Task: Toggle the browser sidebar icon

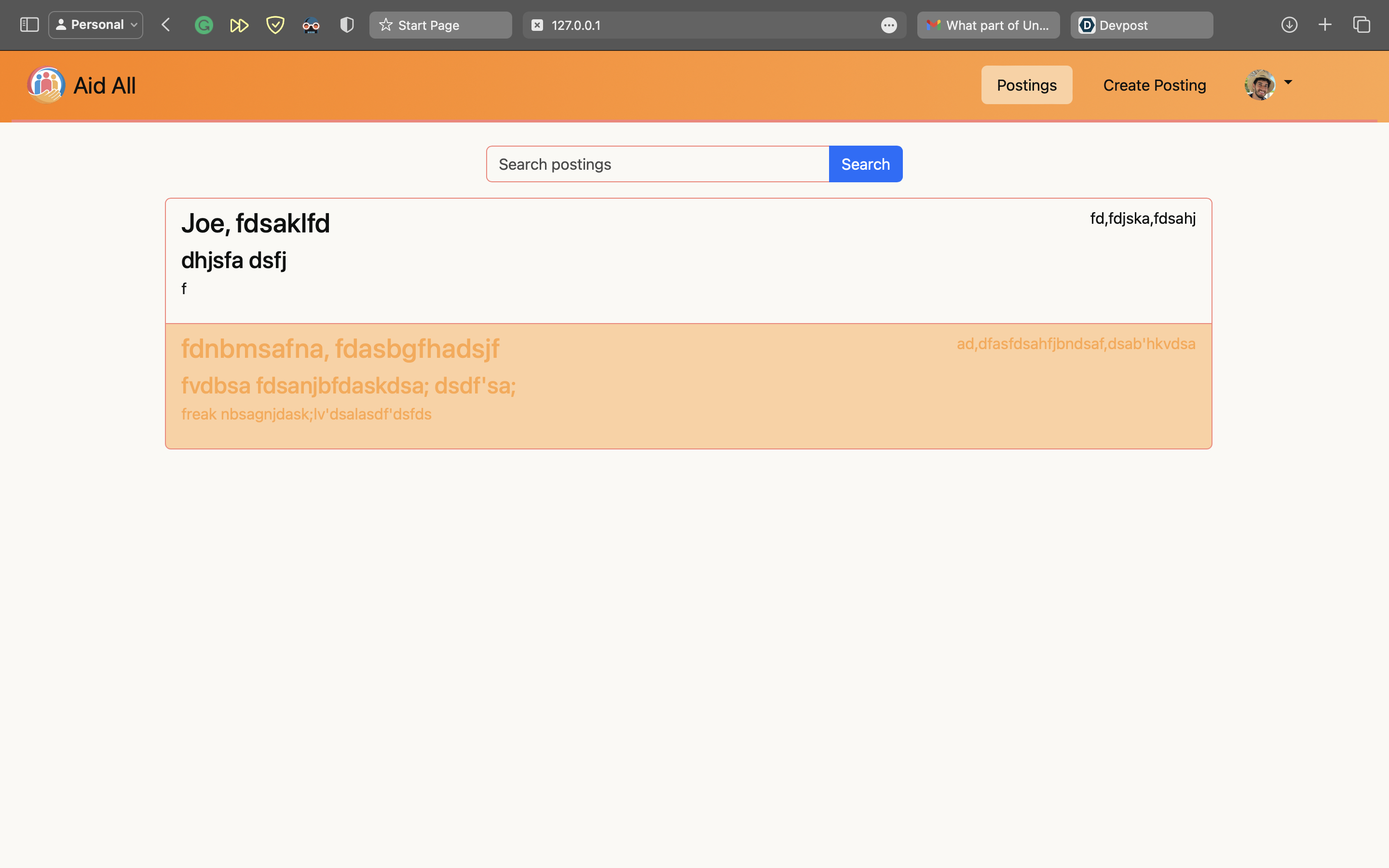Action: click(x=29, y=25)
